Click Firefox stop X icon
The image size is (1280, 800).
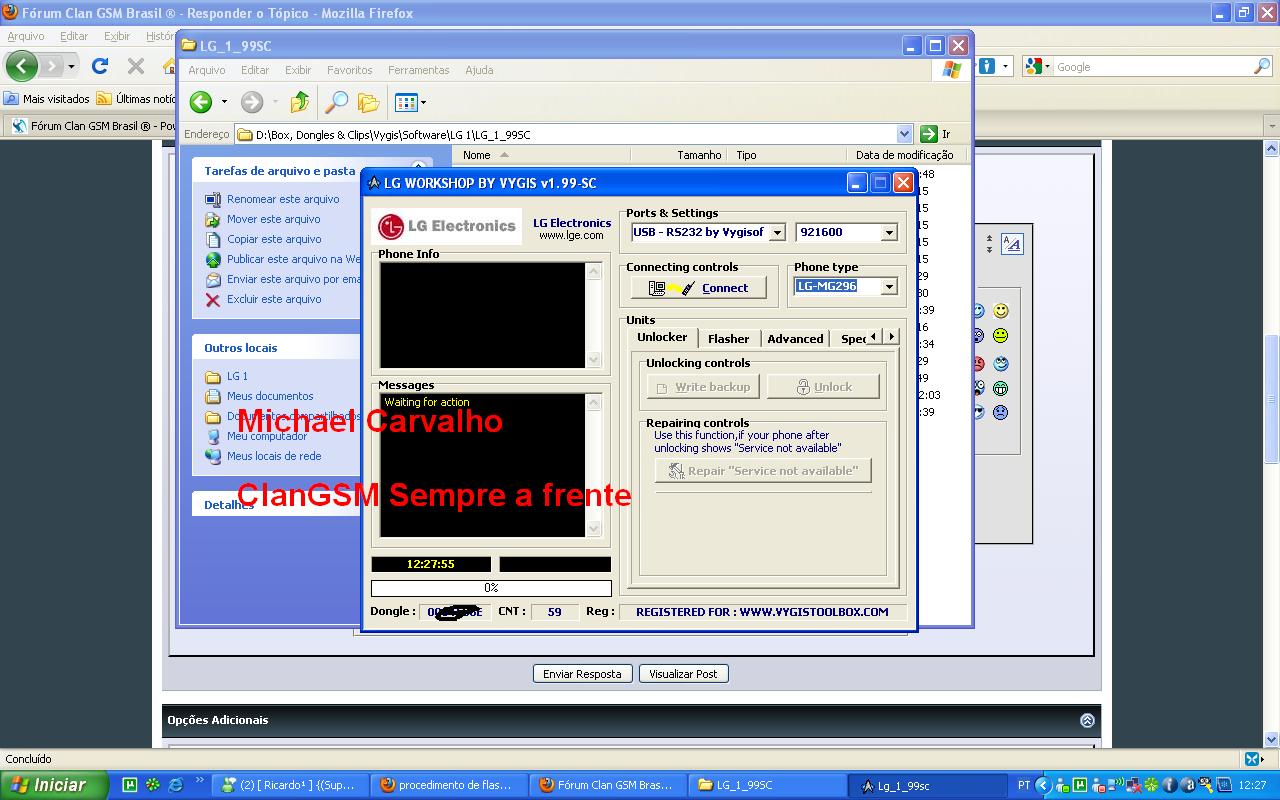[136, 66]
